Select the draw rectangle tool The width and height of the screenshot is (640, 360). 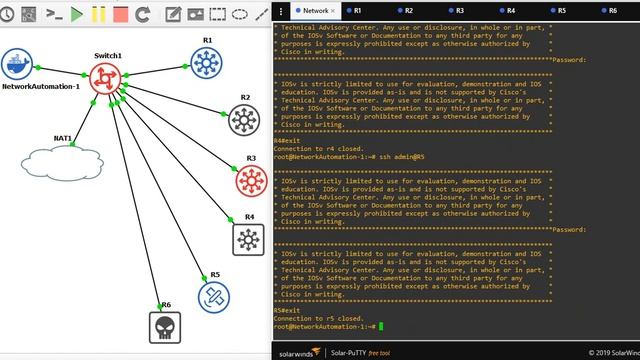click(x=218, y=15)
